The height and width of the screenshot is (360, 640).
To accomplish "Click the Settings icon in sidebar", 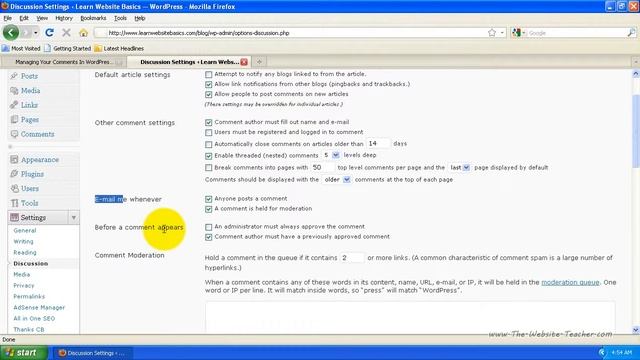I will pyautogui.click(x=14, y=218).
